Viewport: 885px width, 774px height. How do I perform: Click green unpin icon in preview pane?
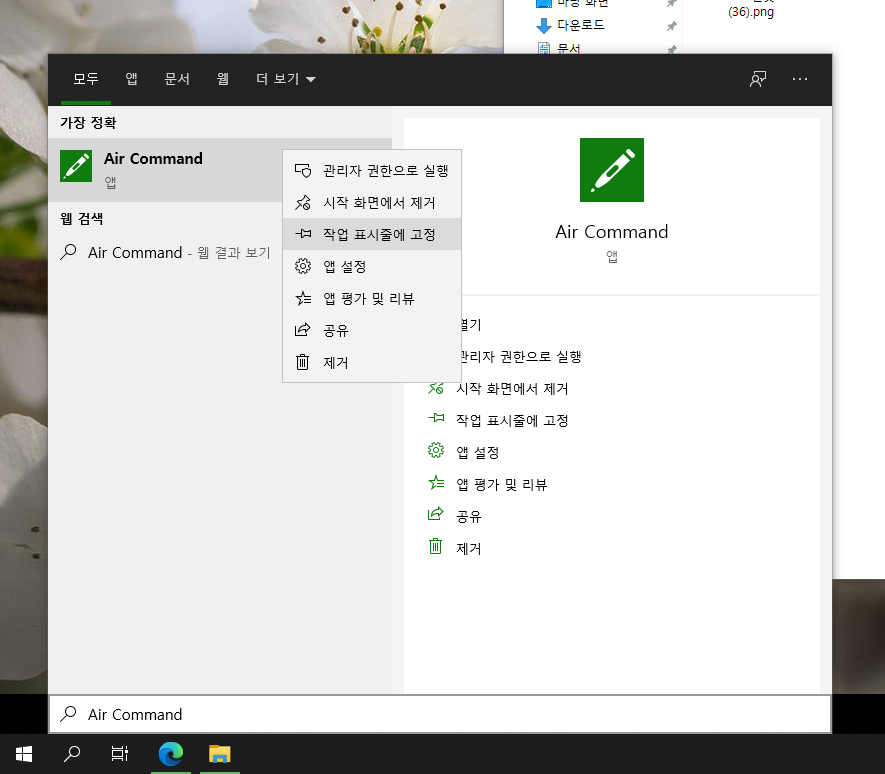click(x=436, y=388)
